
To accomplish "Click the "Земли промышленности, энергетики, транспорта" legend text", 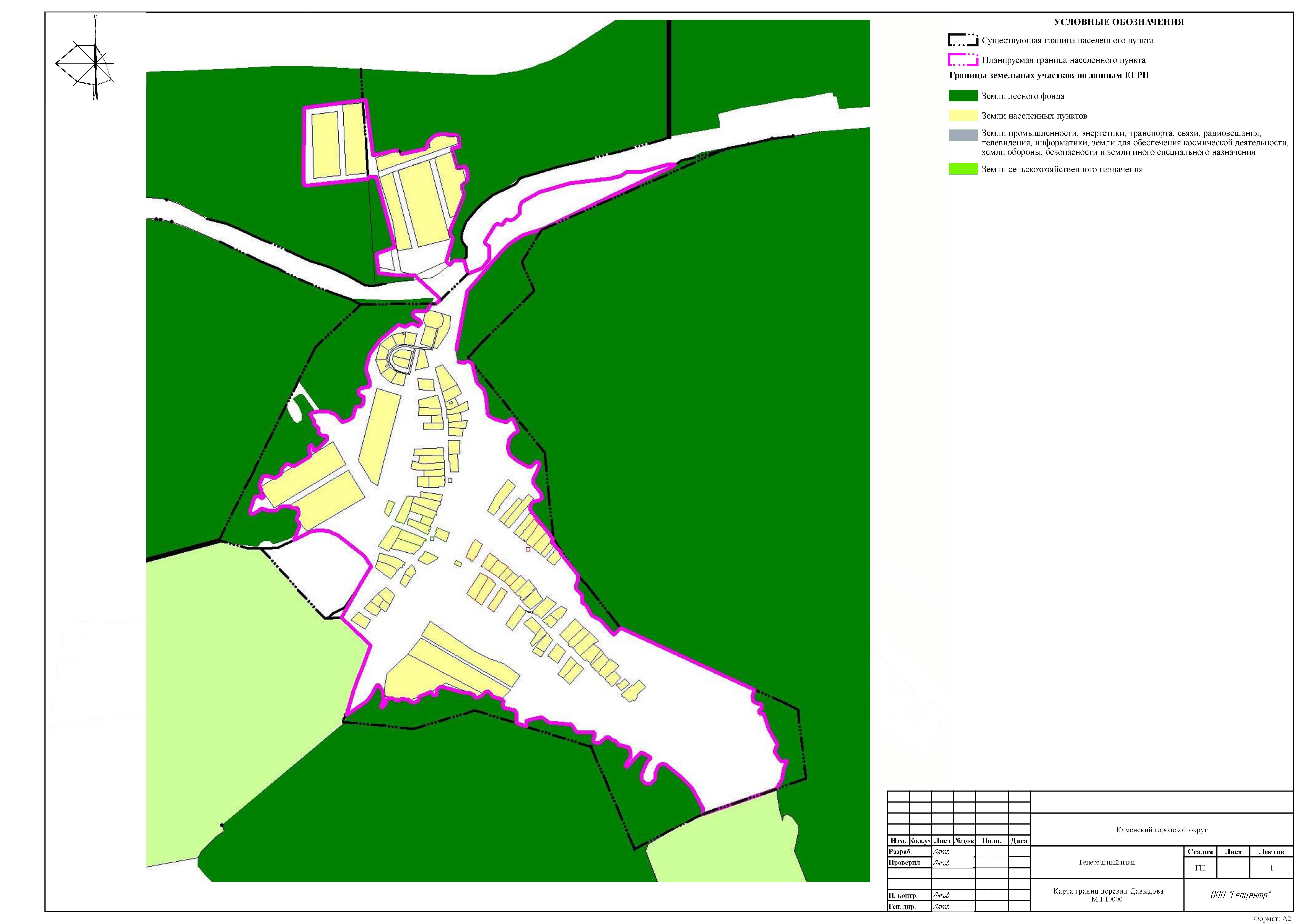I will click(x=1135, y=143).
